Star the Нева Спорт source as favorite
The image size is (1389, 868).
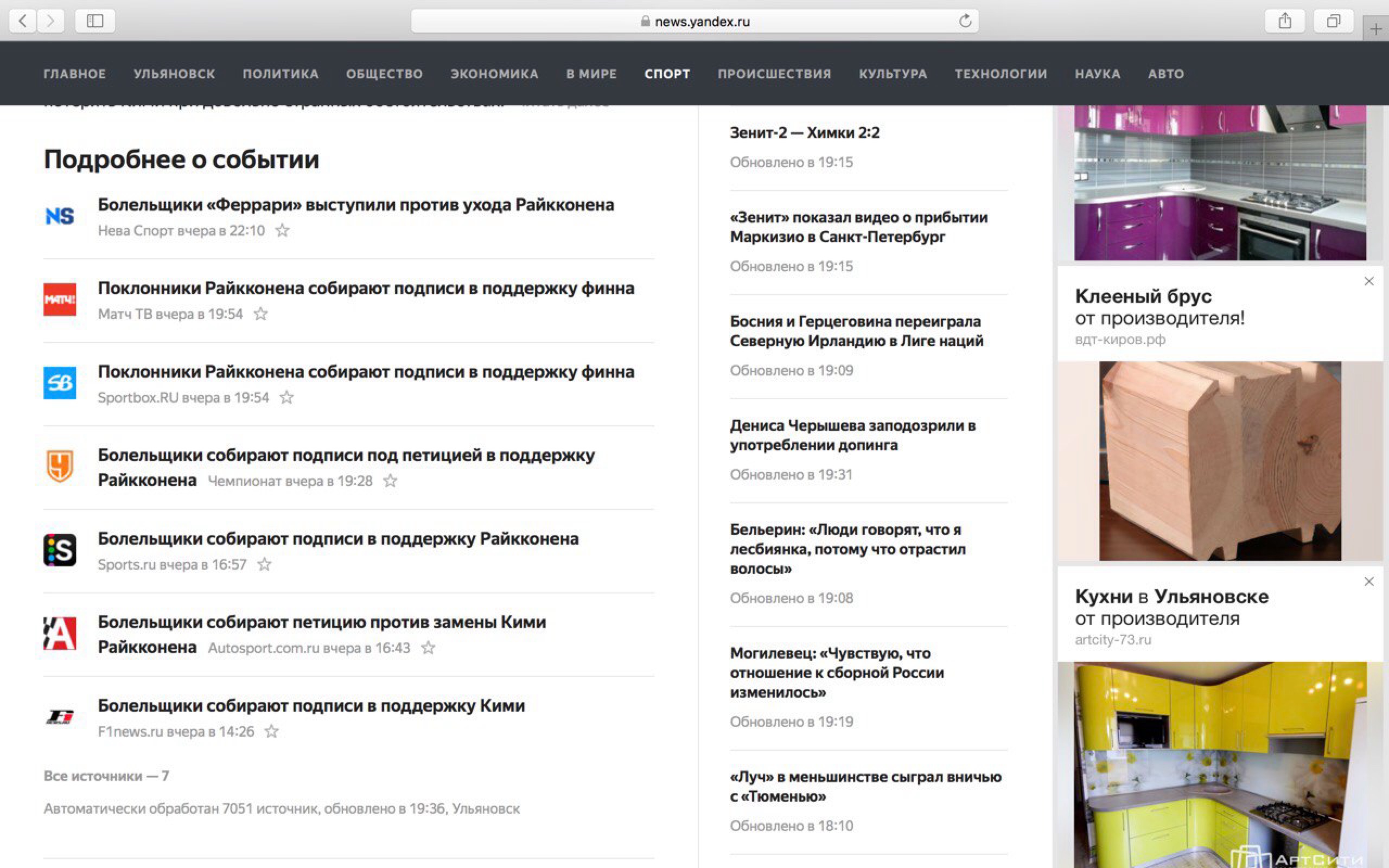(x=282, y=230)
